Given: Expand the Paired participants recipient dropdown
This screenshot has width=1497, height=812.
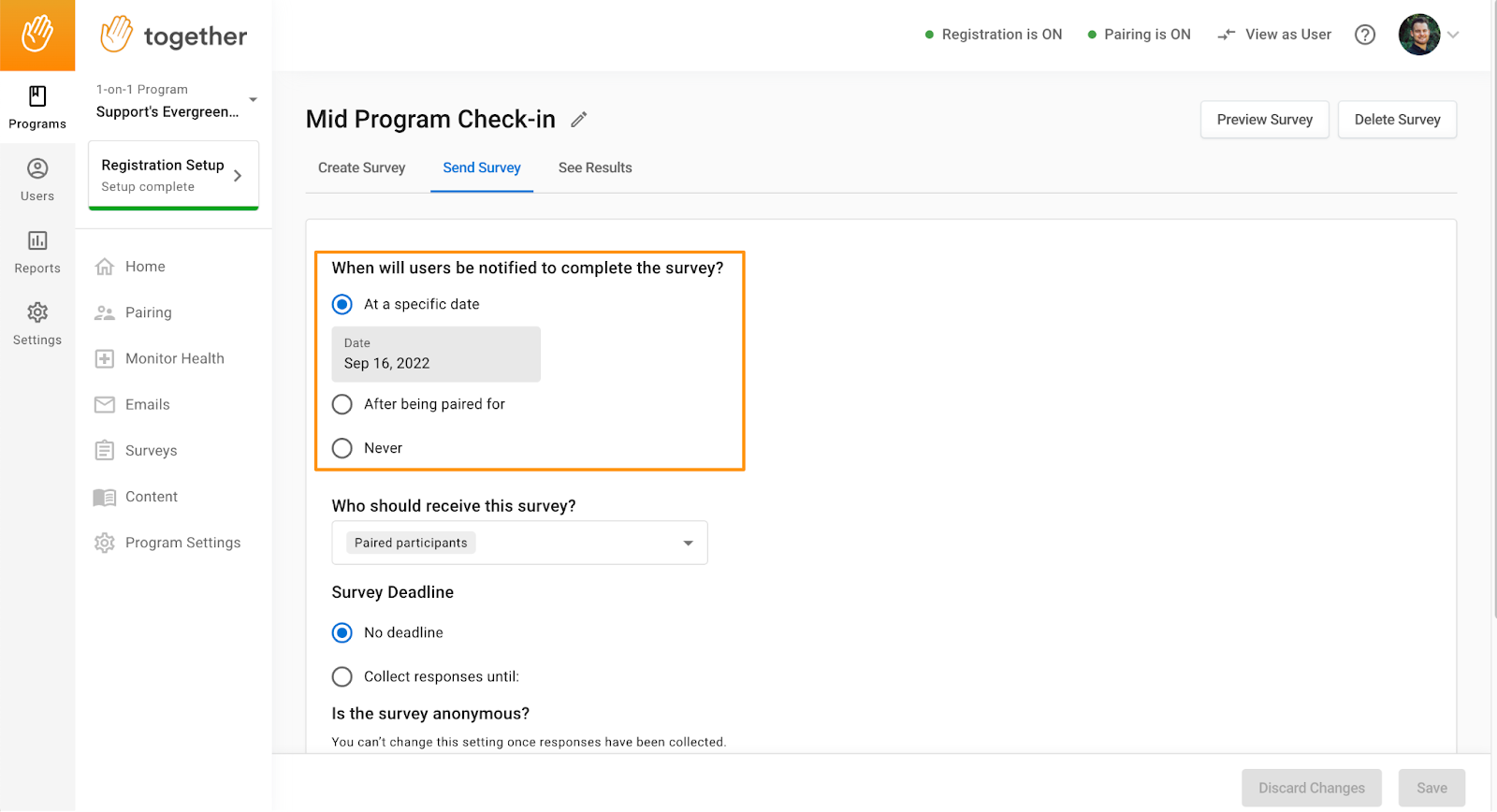Looking at the screenshot, I should (x=519, y=543).
